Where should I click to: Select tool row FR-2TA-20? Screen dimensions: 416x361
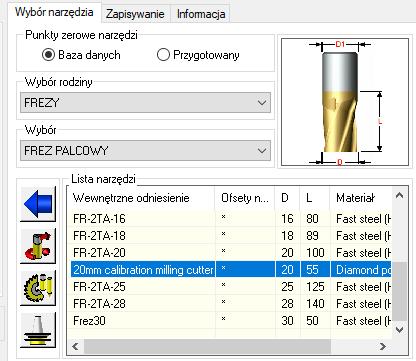pyautogui.click(x=230, y=253)
